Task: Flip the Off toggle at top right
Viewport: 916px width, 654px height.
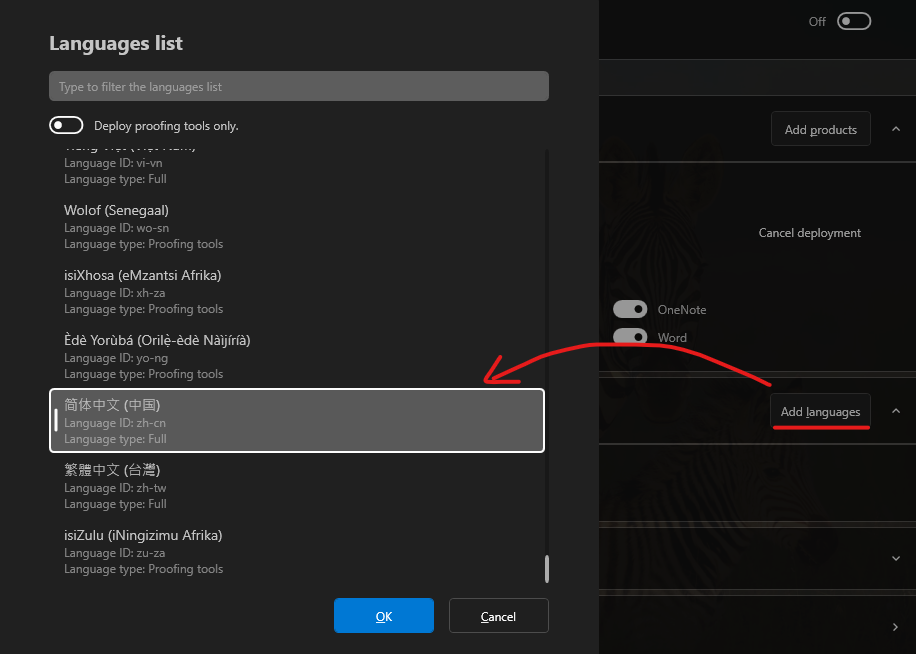Action: tap(853, 21)
